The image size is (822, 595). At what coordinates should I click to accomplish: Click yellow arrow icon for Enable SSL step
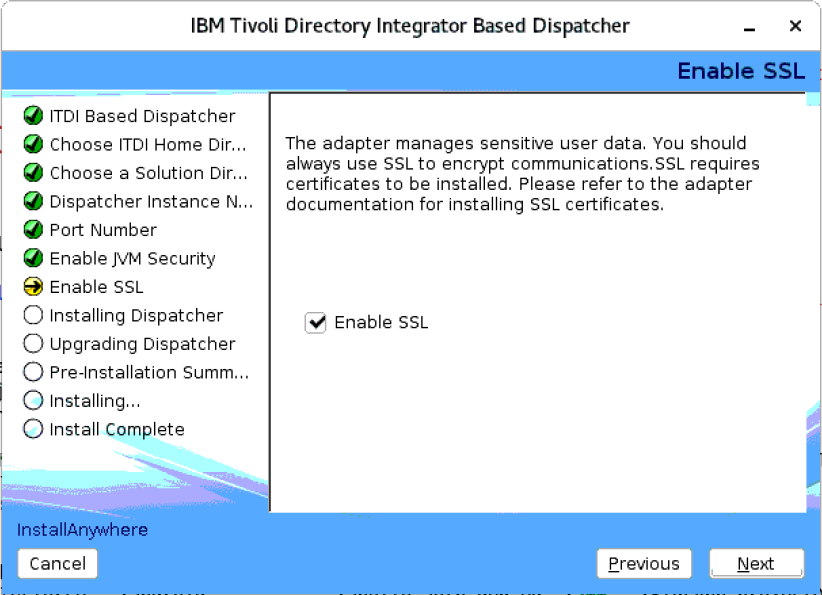(x=33, y=287)
